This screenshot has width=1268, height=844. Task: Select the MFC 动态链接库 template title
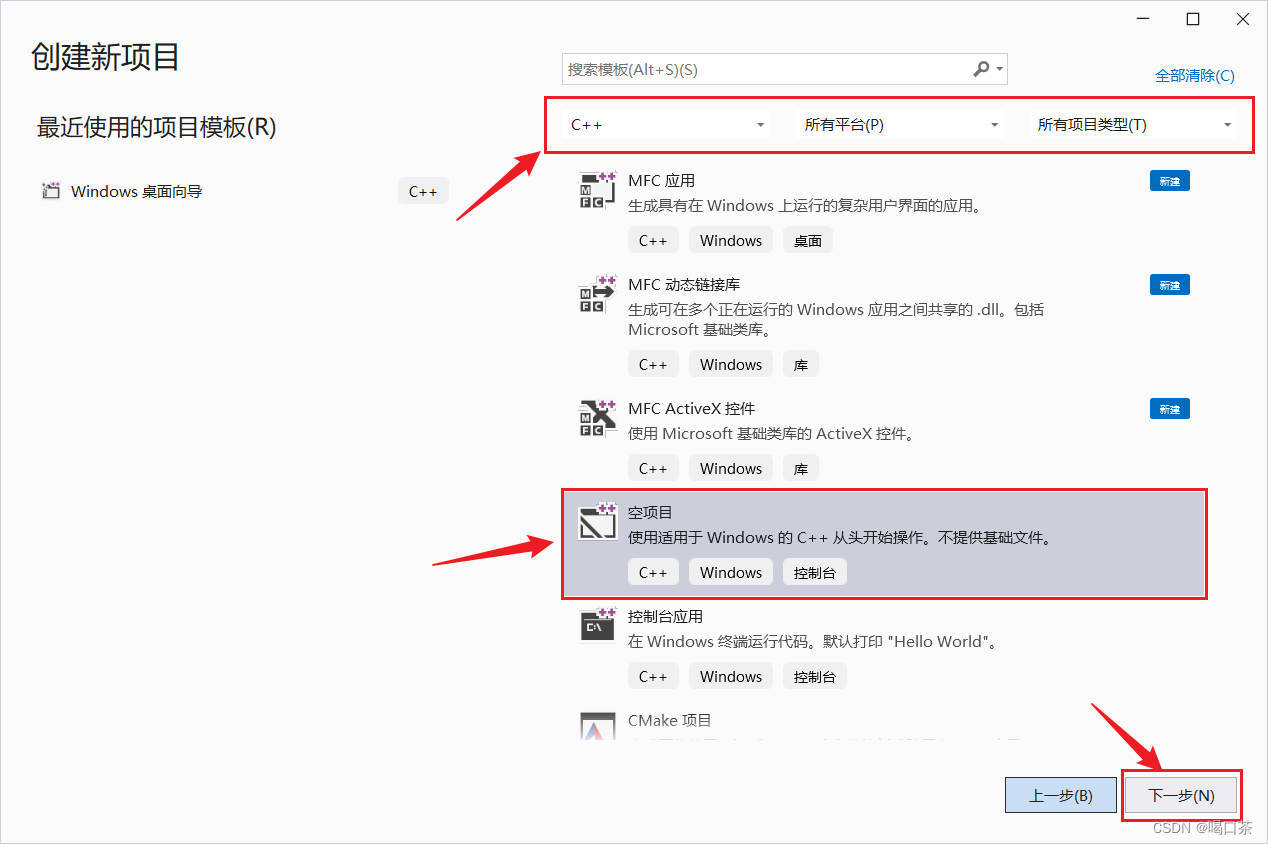click(684, 285)
